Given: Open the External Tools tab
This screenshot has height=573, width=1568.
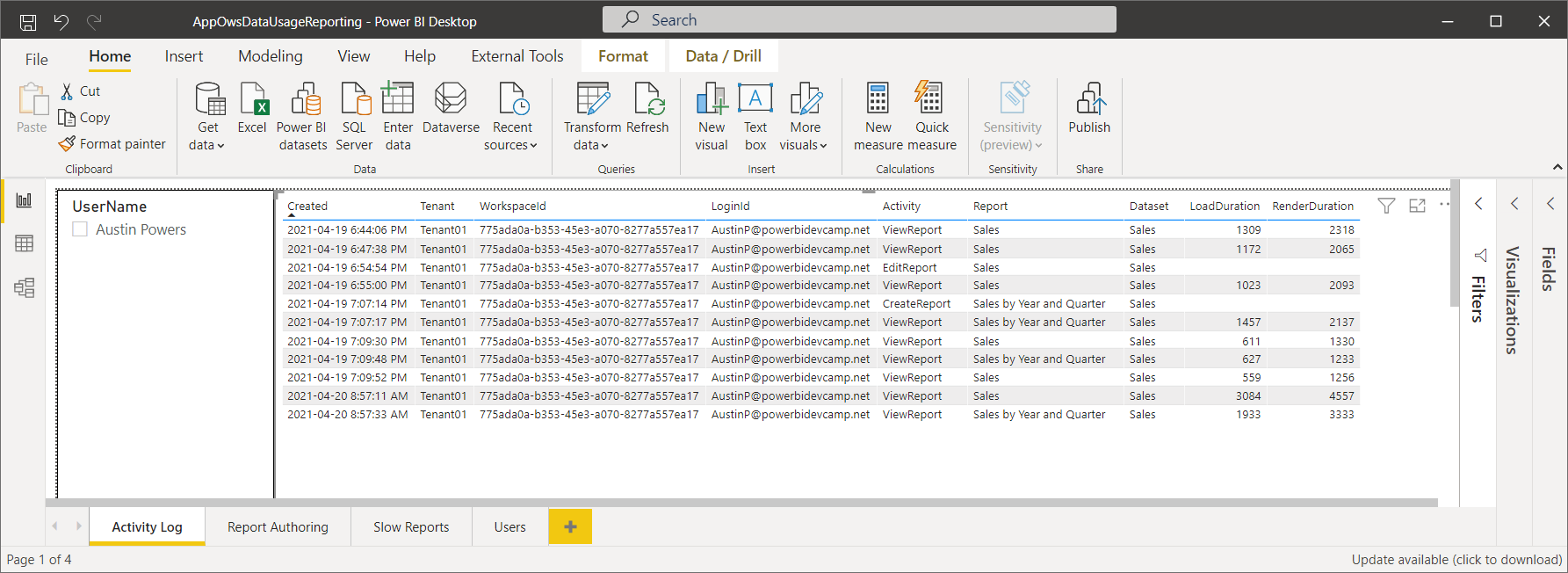Looking at the screenshot, I should (517, 56).
